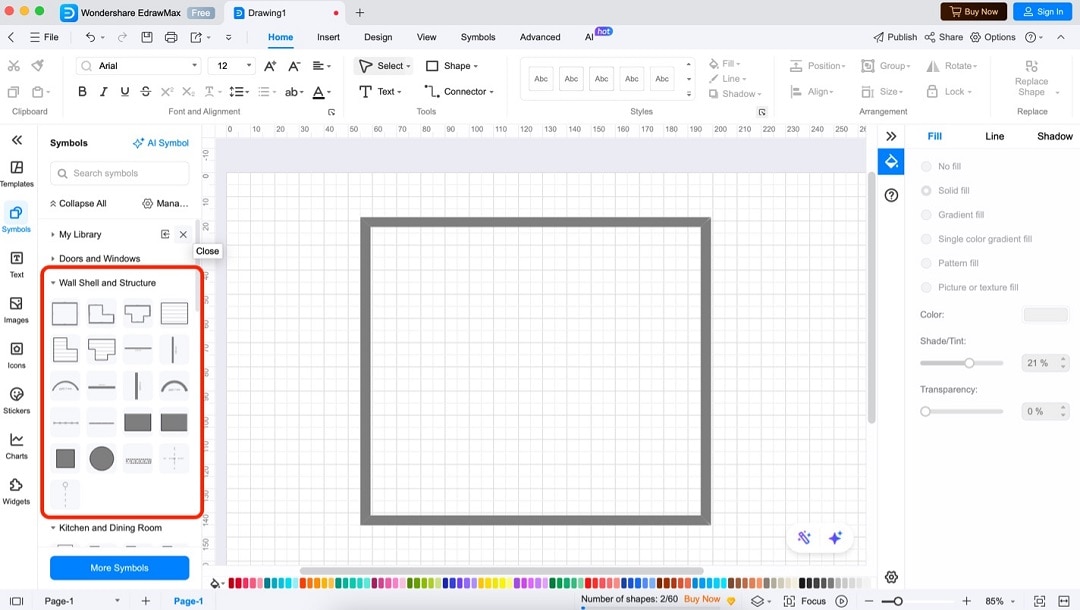Open the Icons sidebar panel
This screenshot has width=1080, height=610.
click(17, 355)
